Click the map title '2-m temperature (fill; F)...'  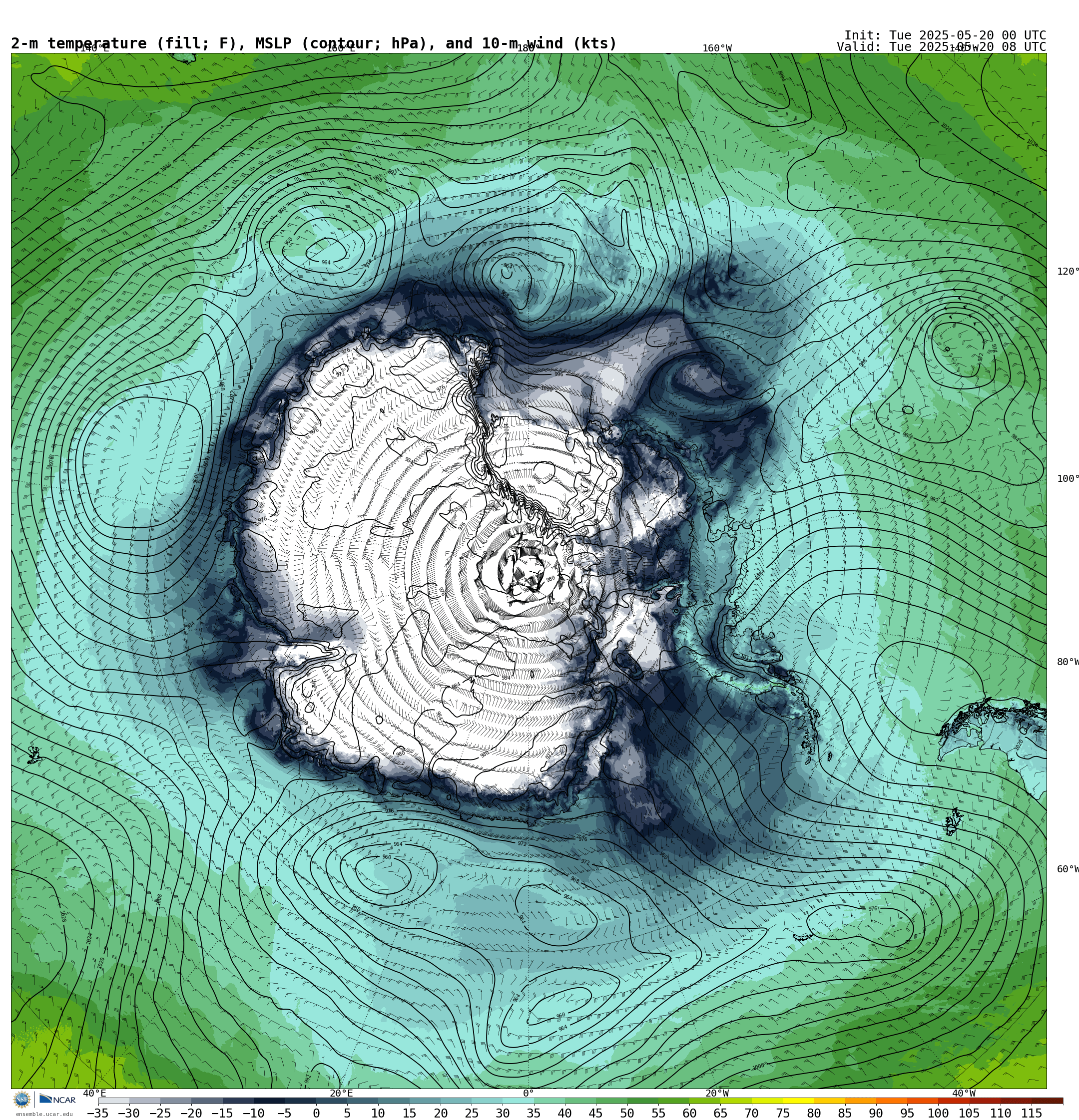[314, 43]
